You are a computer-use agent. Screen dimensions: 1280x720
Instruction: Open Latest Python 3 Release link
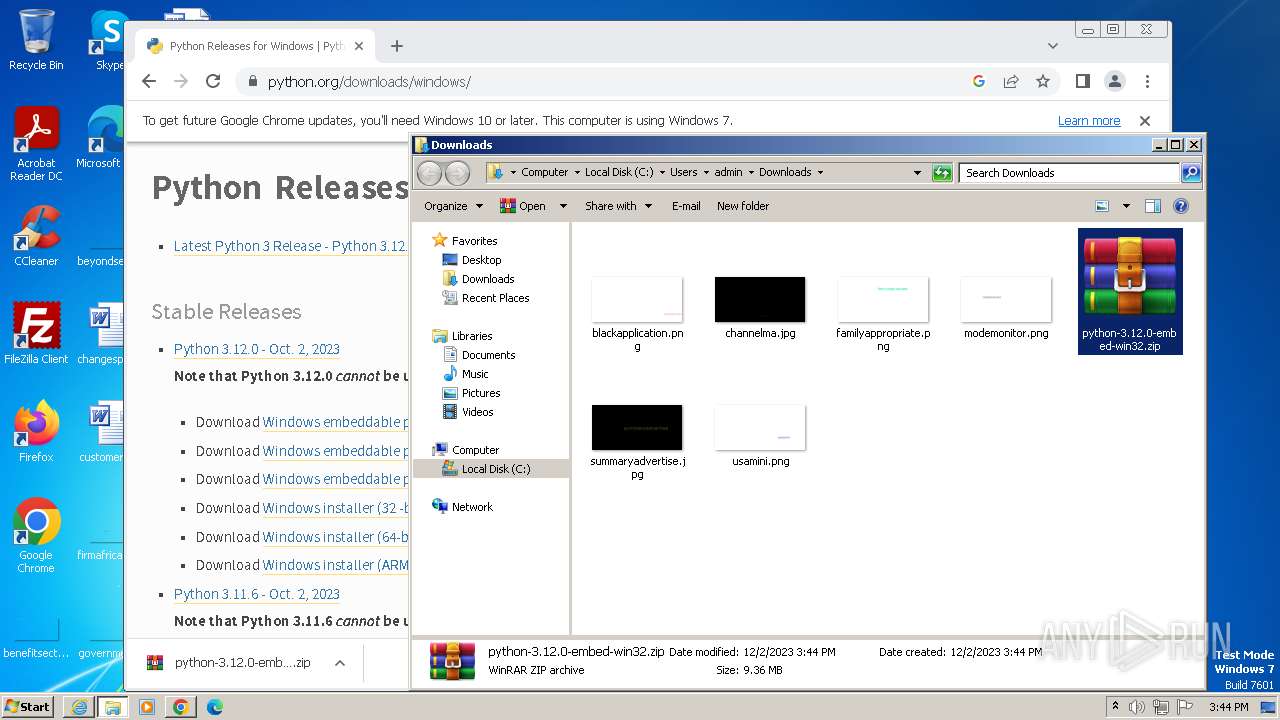pos(290,246)
